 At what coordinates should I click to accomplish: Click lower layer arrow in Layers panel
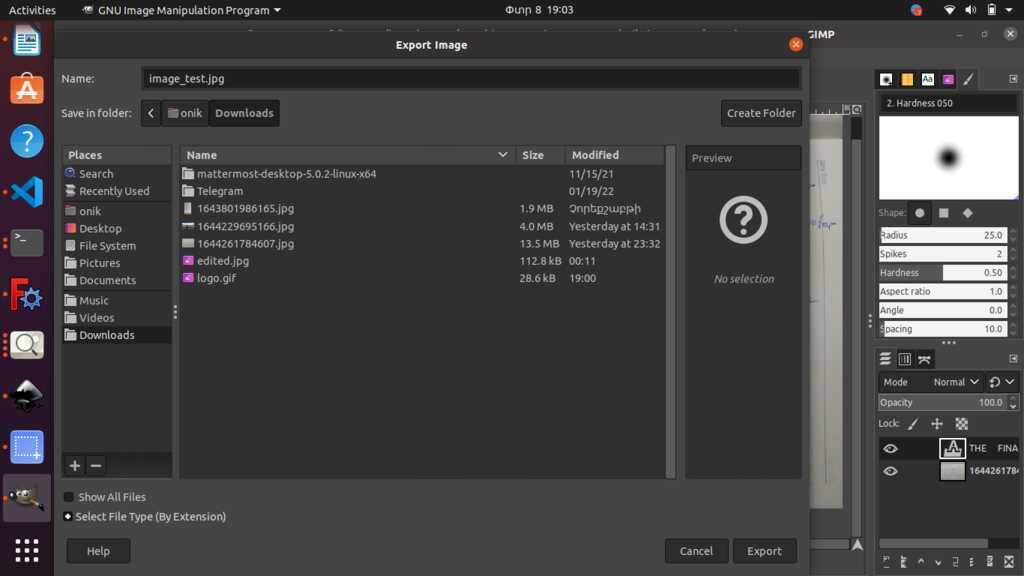[938, 561]
